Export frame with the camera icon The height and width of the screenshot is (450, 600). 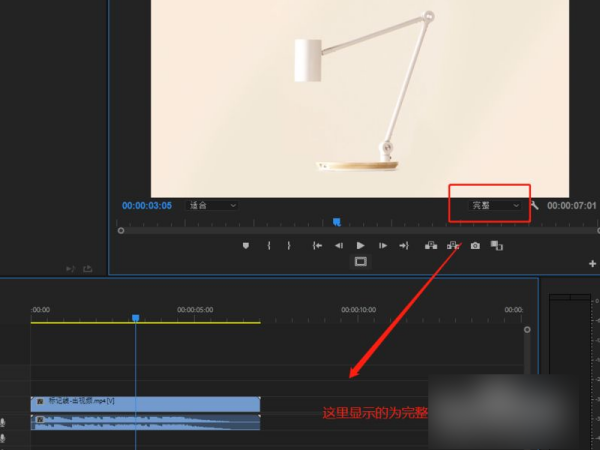475,245
